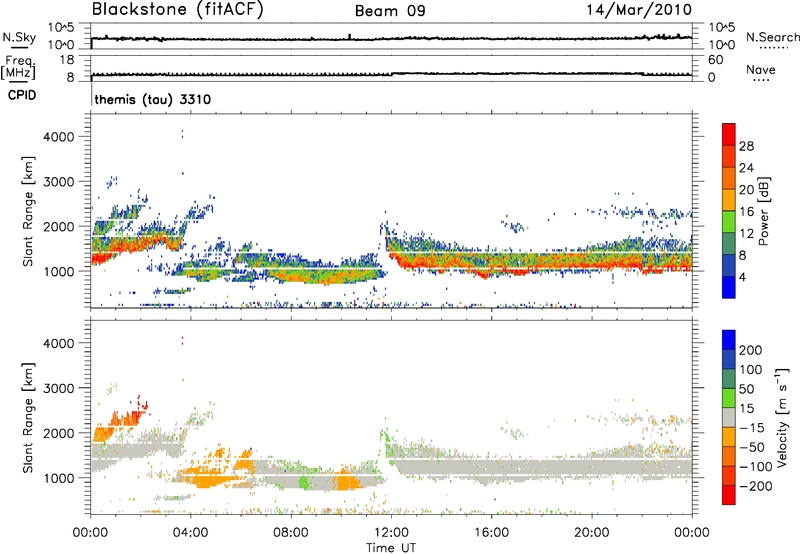Click the gray -15 to 15 velocity segment

[x=729, y=417]
